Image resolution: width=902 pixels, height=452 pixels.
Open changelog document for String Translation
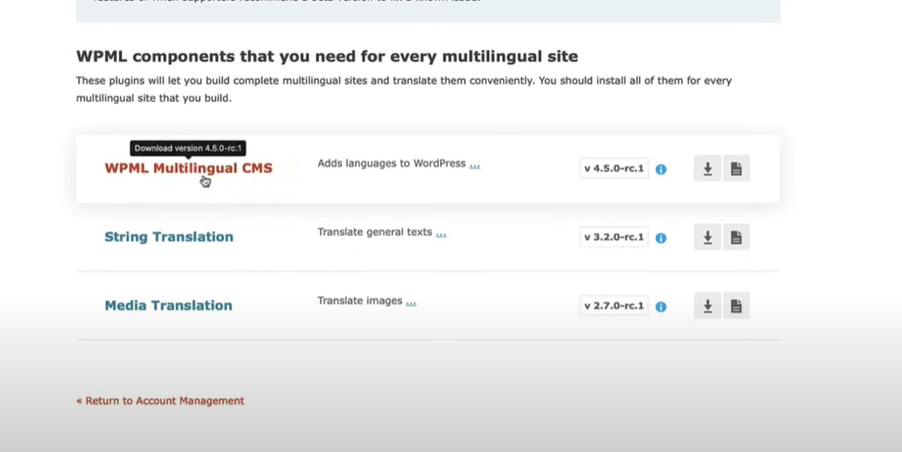click(x=736, y=237)
